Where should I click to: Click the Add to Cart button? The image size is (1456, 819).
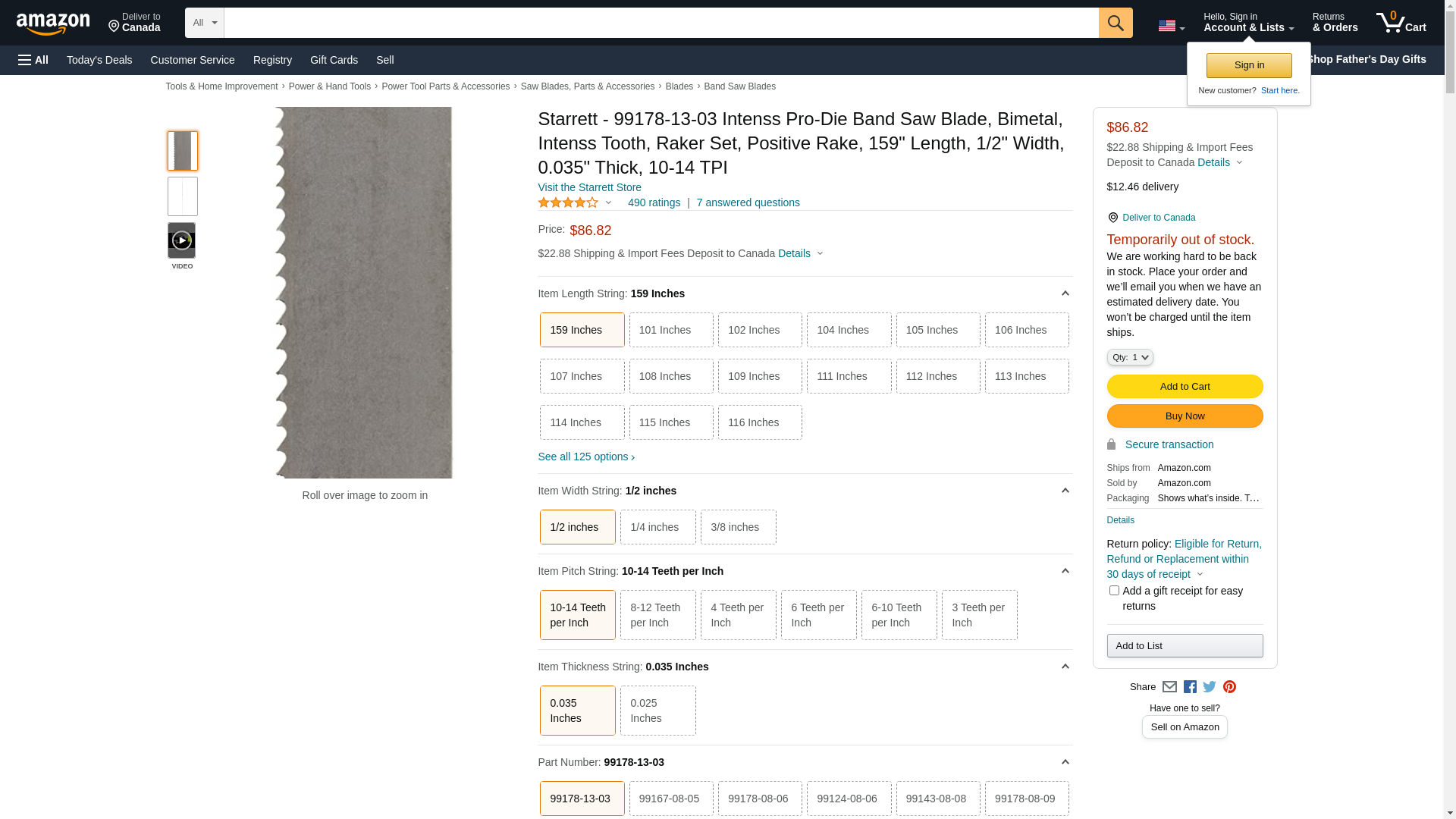[1185, 387]
